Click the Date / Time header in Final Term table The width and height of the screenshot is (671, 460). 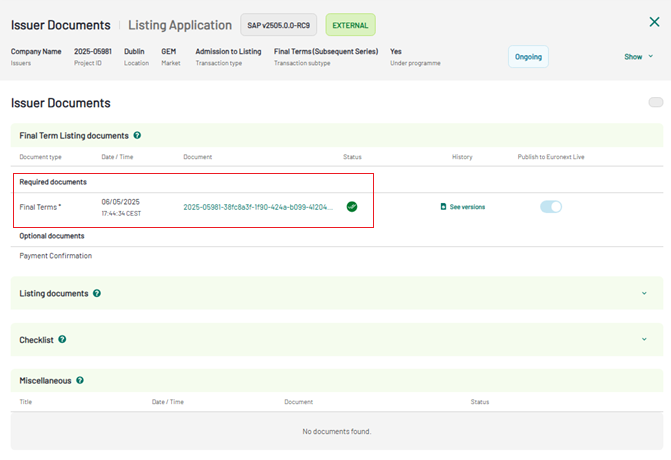117,157
